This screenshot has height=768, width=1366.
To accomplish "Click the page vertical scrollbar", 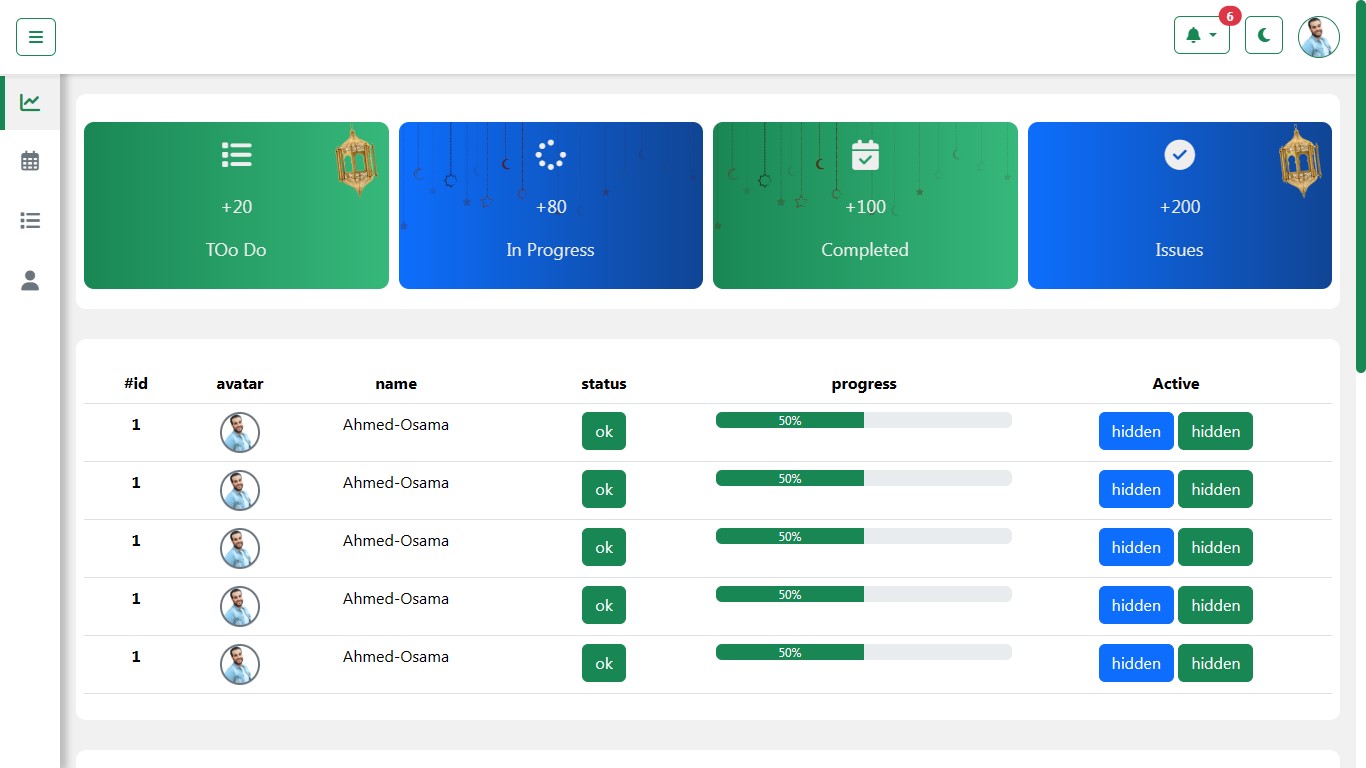I will click(x=1360, y=190).
